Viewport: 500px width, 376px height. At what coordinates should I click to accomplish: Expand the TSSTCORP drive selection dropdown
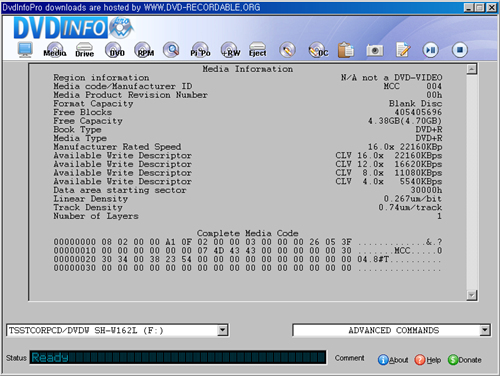(x=222, y=330)
